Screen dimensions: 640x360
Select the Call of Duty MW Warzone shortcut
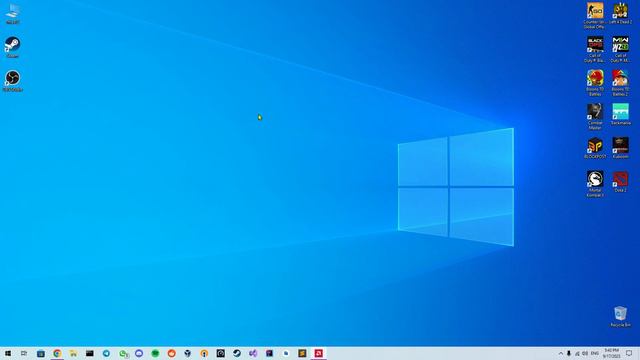(620, 49)
